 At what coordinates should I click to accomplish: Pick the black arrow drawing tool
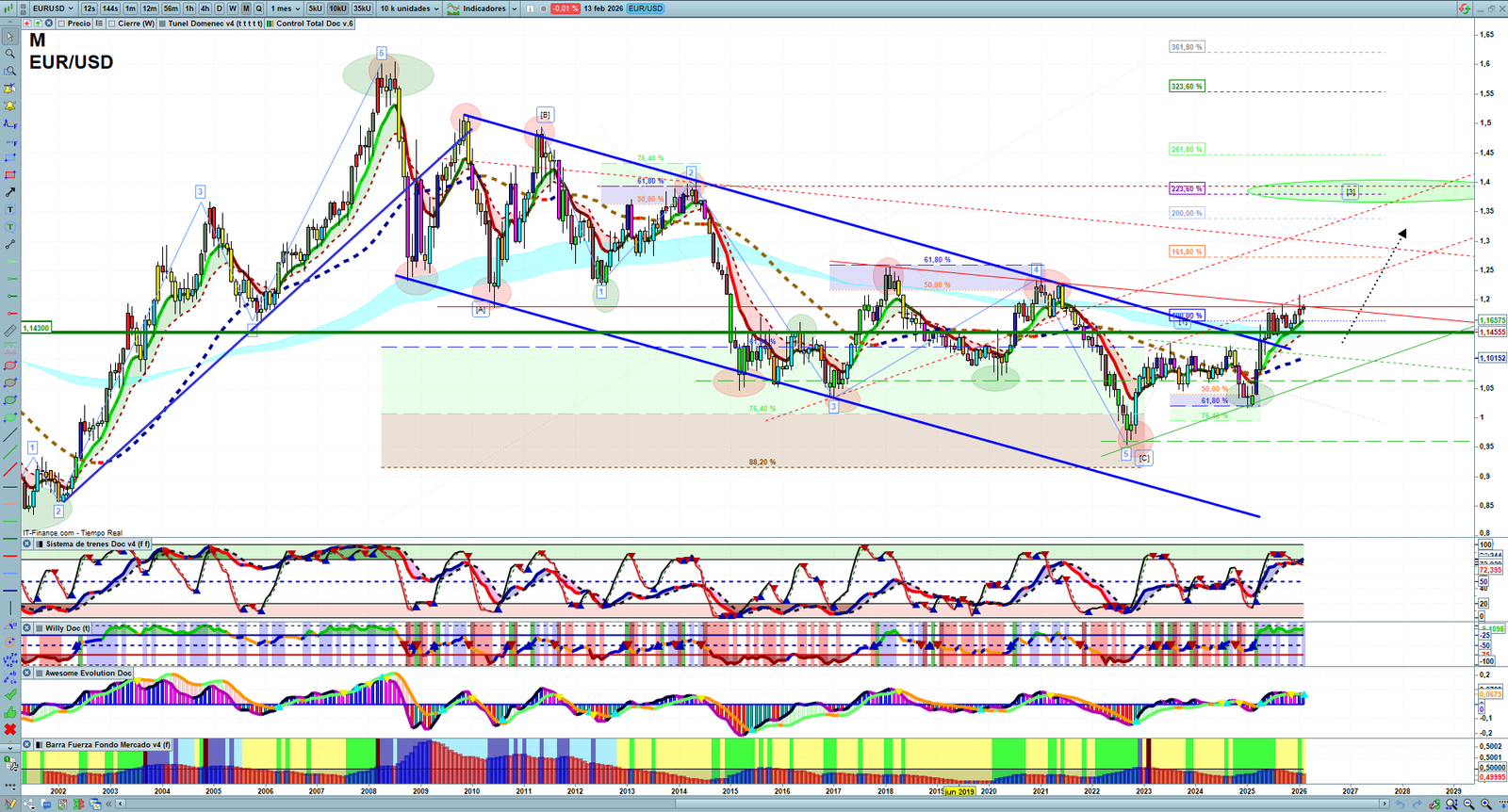pyautogui.click(x=10, y=192)
